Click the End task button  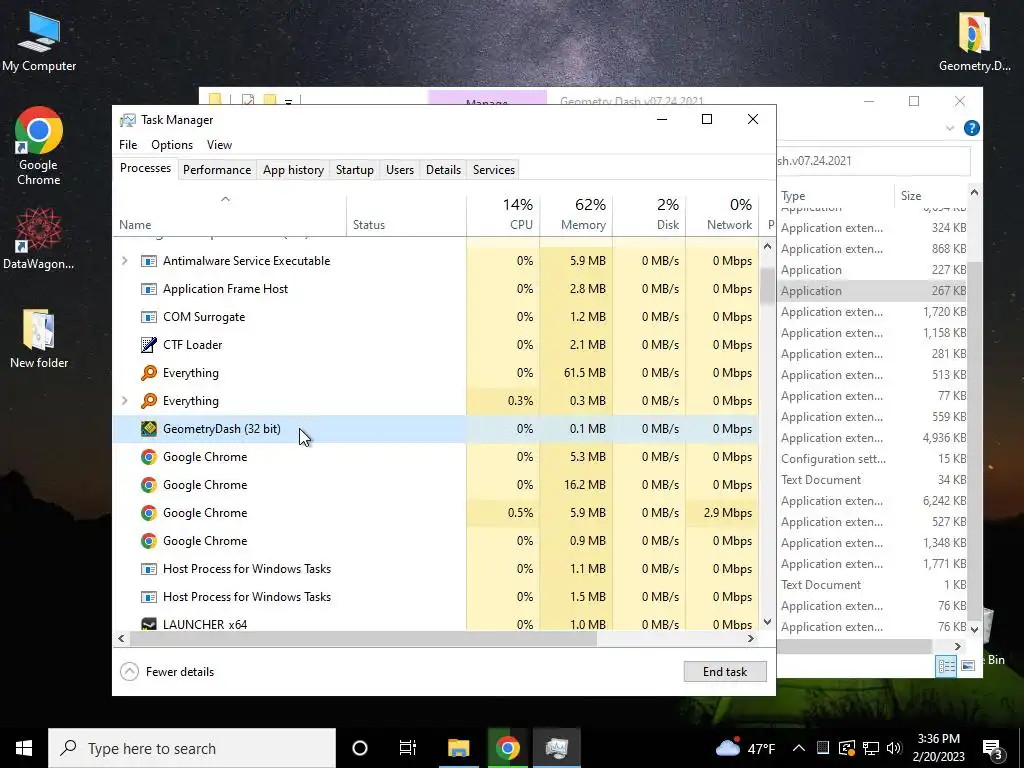[x=725, y=671]
